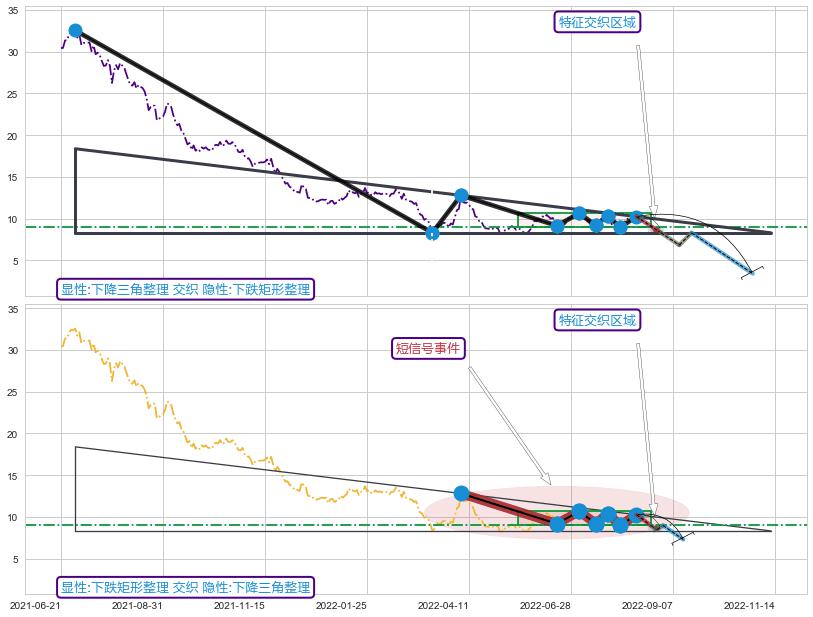813x617 pixels.
Task: Click the lowest blue trough marker in upper chart
Action: click(432, 233)
